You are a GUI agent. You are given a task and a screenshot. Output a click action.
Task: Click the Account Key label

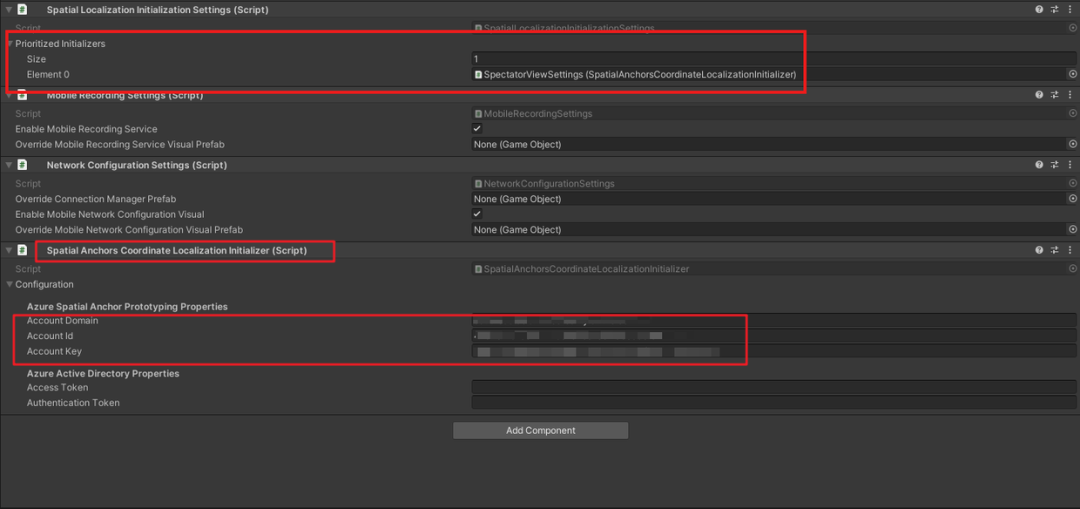pos(54,351)
